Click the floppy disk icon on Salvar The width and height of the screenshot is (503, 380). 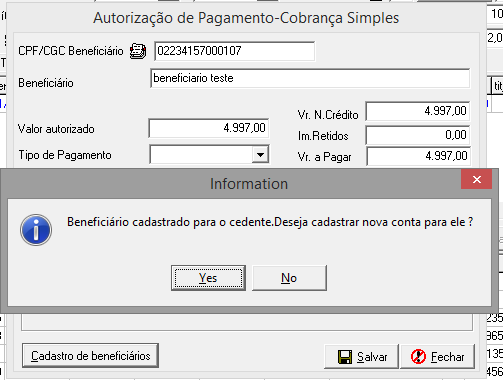pyautogui.click(x=345, y=357)
